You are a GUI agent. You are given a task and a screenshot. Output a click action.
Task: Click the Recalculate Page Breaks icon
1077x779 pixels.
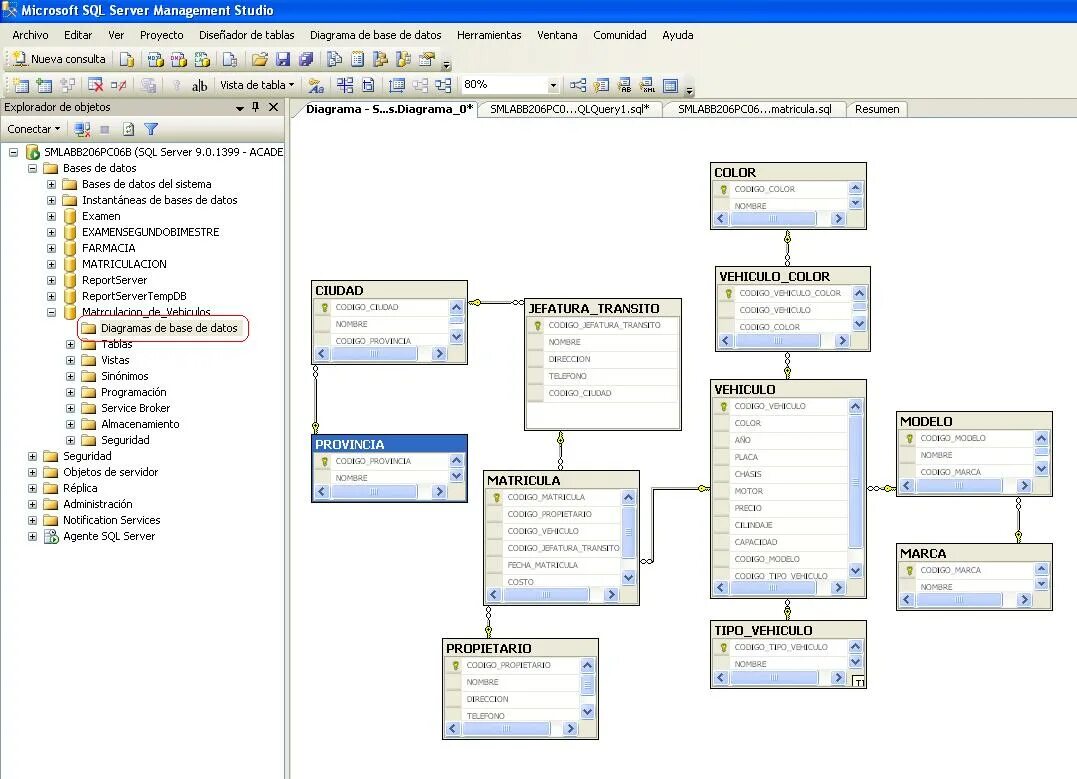(x=368, y=85)
